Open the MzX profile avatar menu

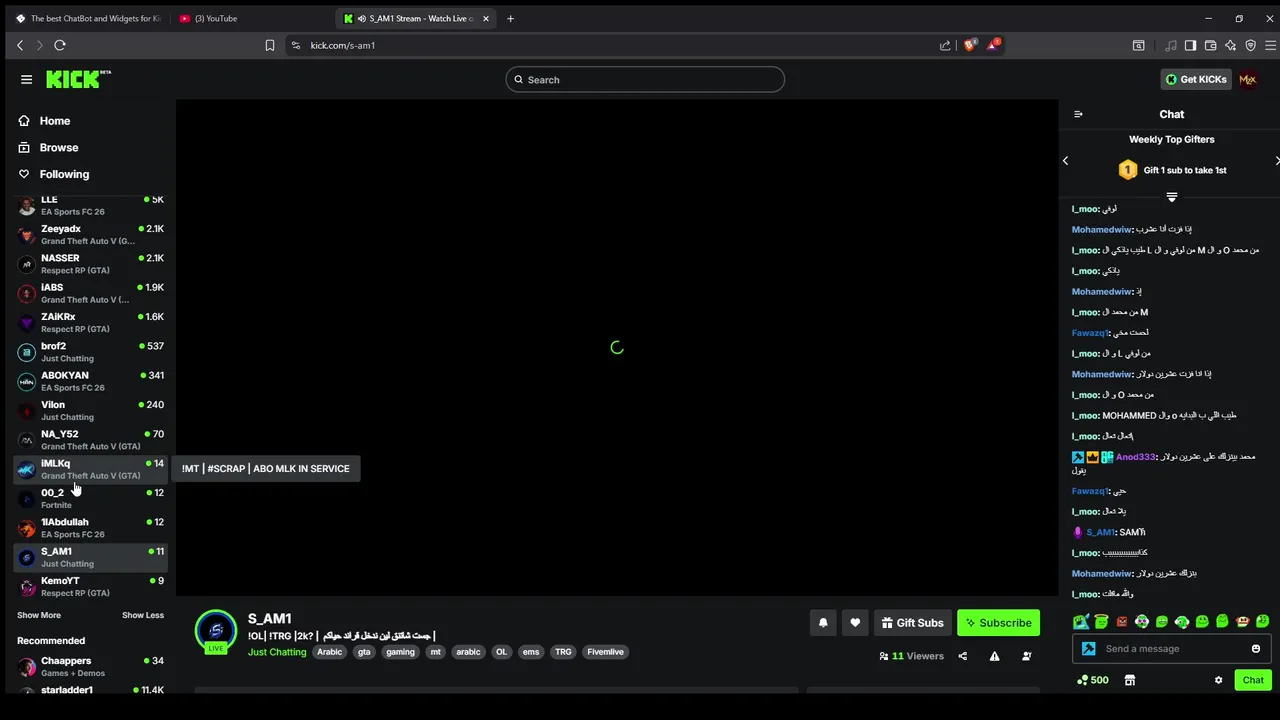1247,79
